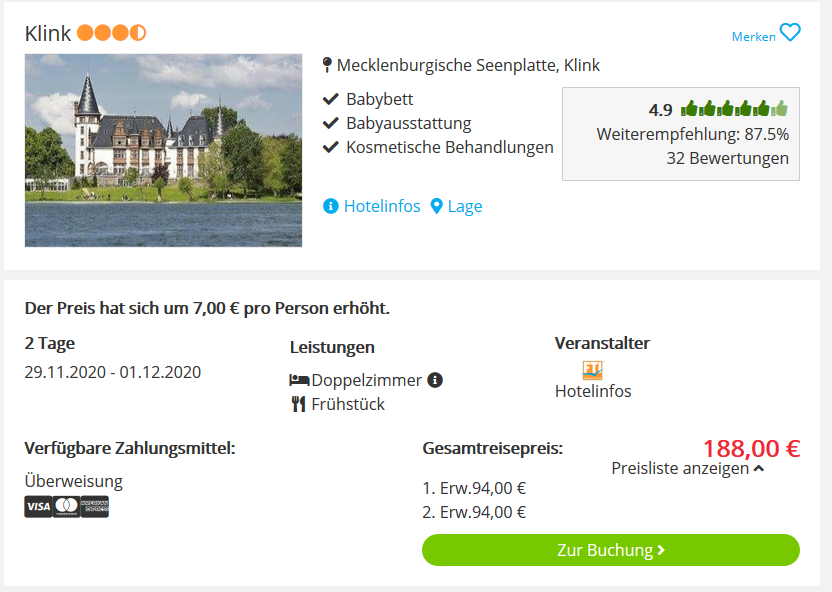This screenshot has height=592, width=832.
Task: Collapse the Preisliste anzeigen chevron
Action: (759, 468)
